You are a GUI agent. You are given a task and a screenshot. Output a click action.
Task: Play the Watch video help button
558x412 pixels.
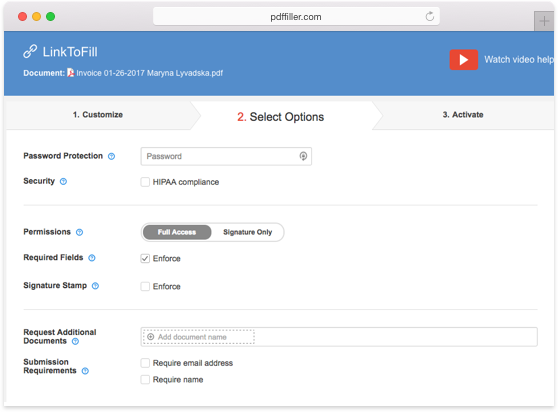[464, 60]
